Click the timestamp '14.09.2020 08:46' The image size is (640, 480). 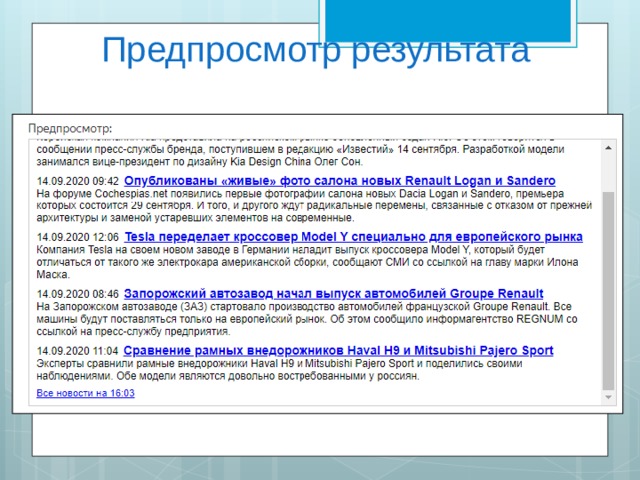78,294
